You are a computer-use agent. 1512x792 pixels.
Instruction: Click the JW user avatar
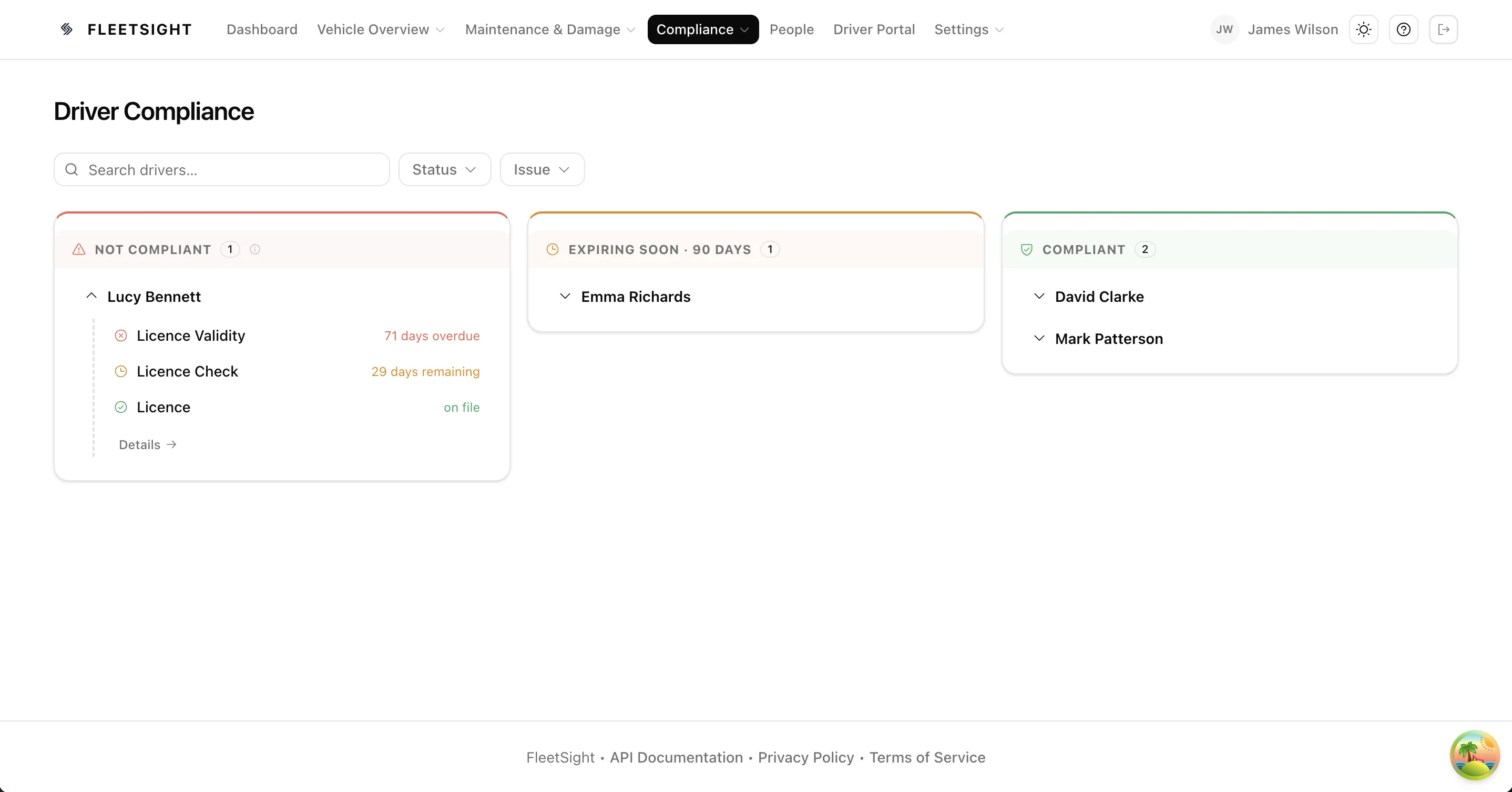click(x=1224, y=29)
